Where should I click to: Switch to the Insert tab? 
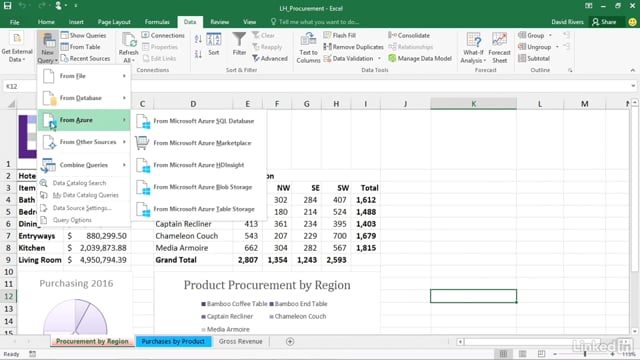(76, 22)
